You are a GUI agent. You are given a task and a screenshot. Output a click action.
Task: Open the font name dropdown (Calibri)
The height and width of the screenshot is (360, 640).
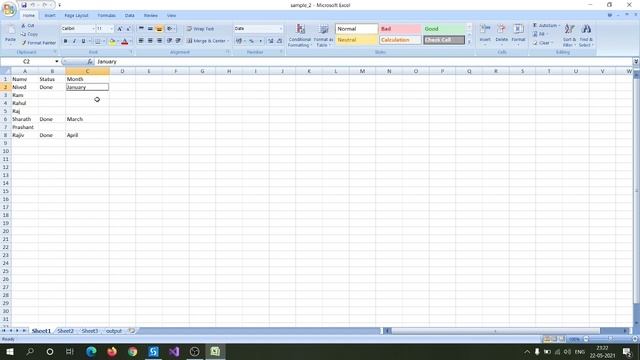93,29
